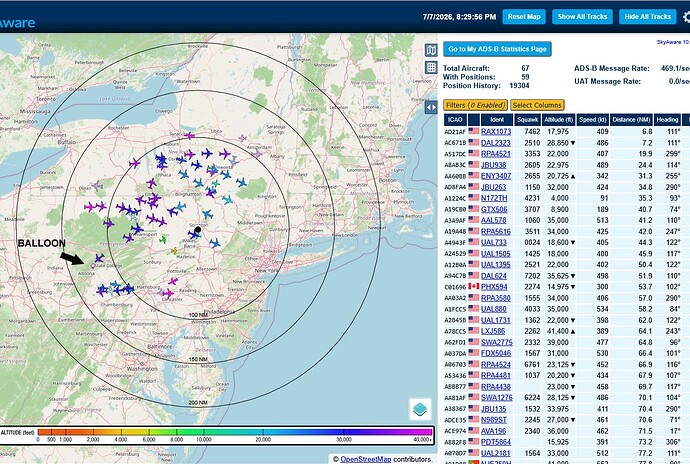Click the ICAO cell A78CC5
Image resolution: width=690 pixels, height=464 pixels.
455,331
